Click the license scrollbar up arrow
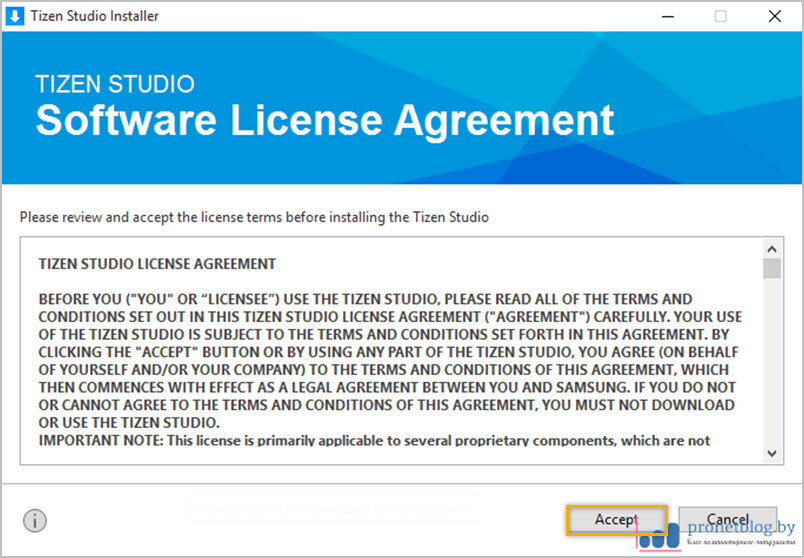The height and width of the screenshot is (558, 804). tap(772, 249)
